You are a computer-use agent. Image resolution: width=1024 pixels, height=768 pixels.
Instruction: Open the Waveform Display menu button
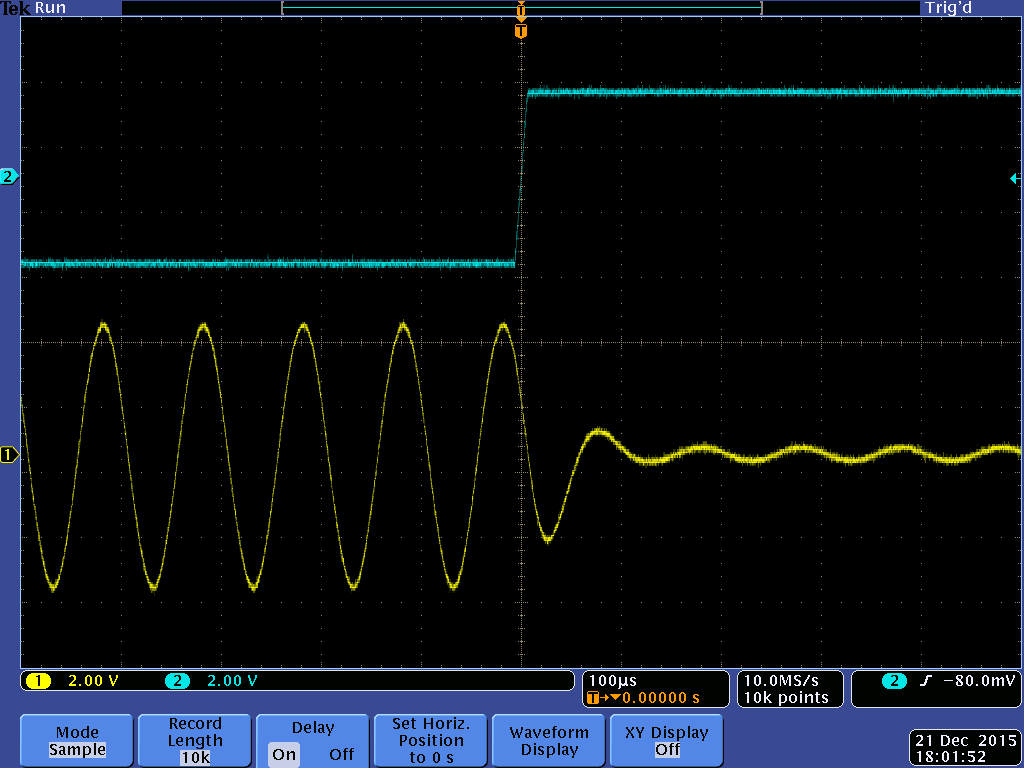549,741
